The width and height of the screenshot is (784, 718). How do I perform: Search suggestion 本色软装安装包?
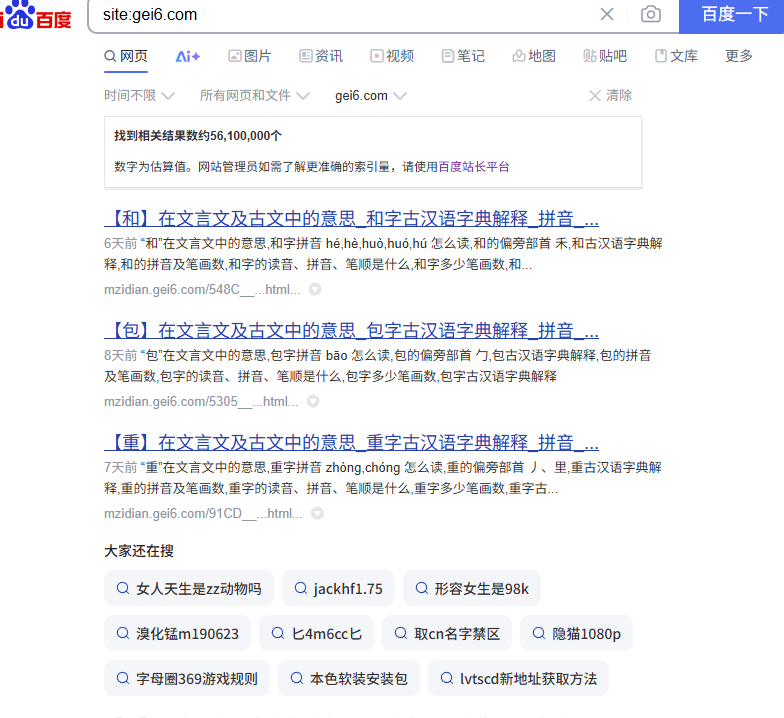[x=349, y=678]
